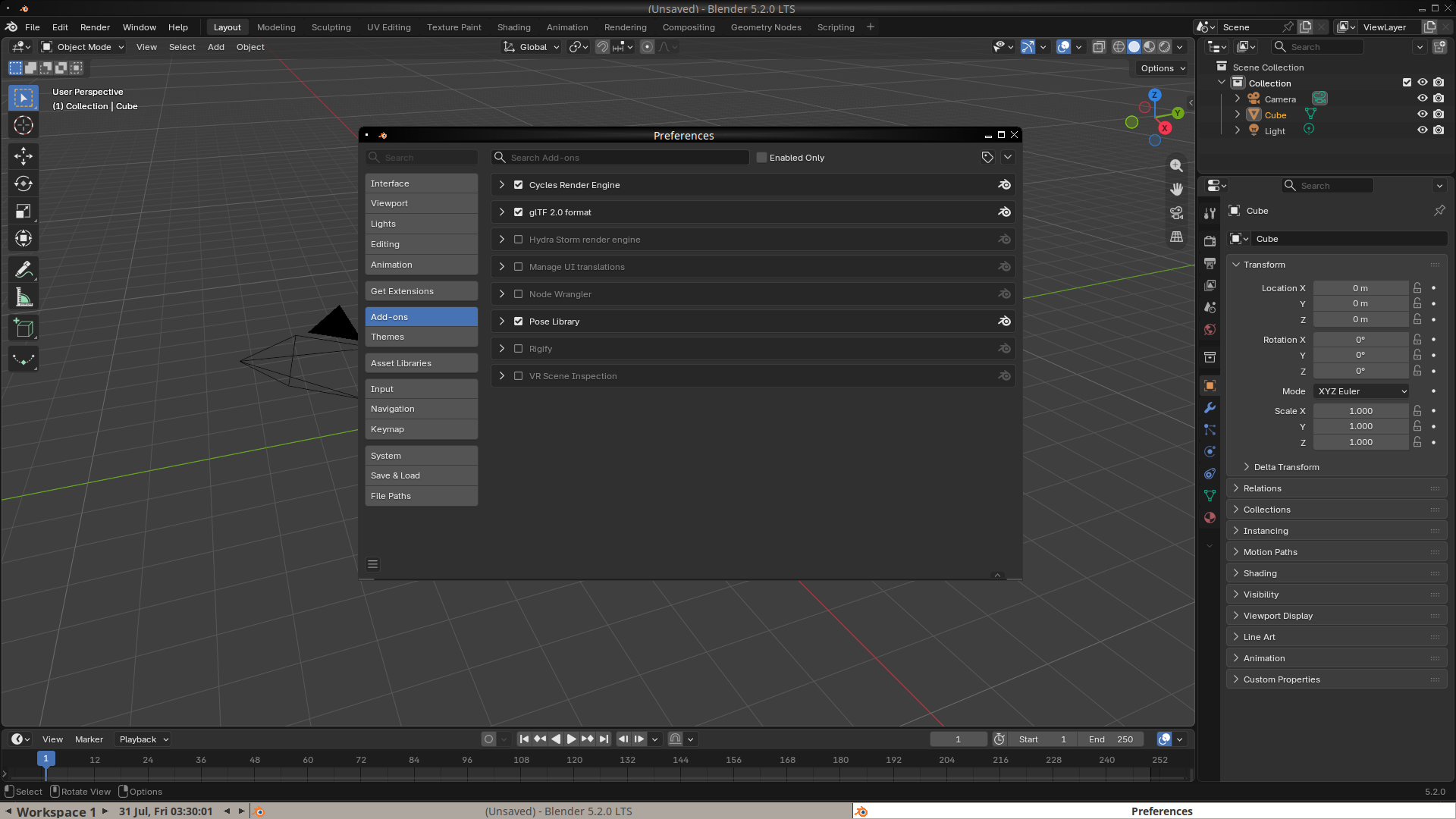
Task: Click the viewport zoom magnifier icon
Action: 1176,165
